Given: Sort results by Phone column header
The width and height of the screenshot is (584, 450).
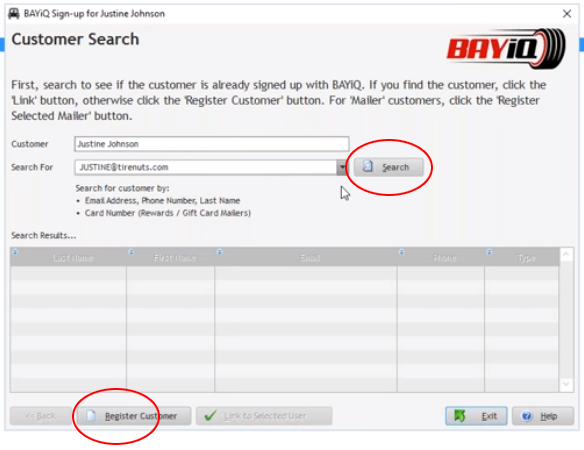Looking at the screenshot, I should point(445,258).
